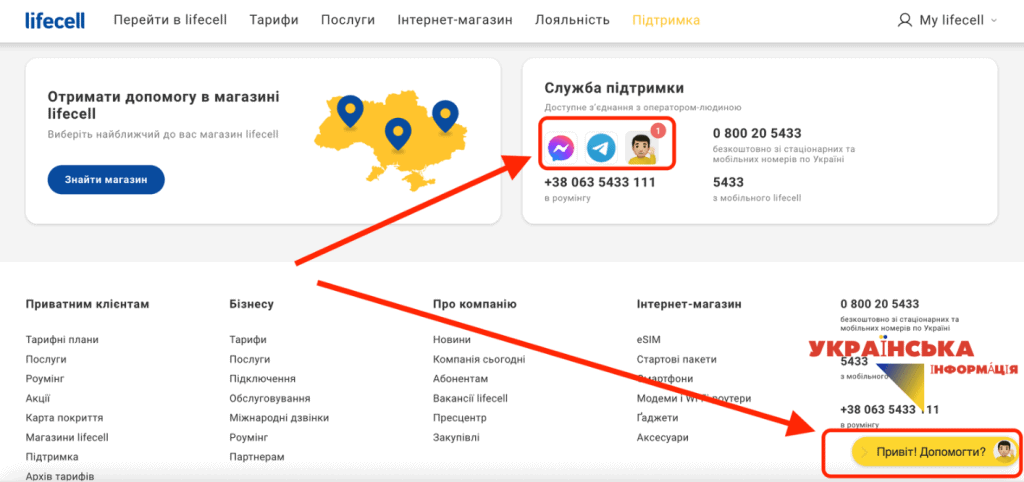Open eSIM footer link
Image resolution: width=1024 pixels, height=482 pixels.
(x=648, y=340)
